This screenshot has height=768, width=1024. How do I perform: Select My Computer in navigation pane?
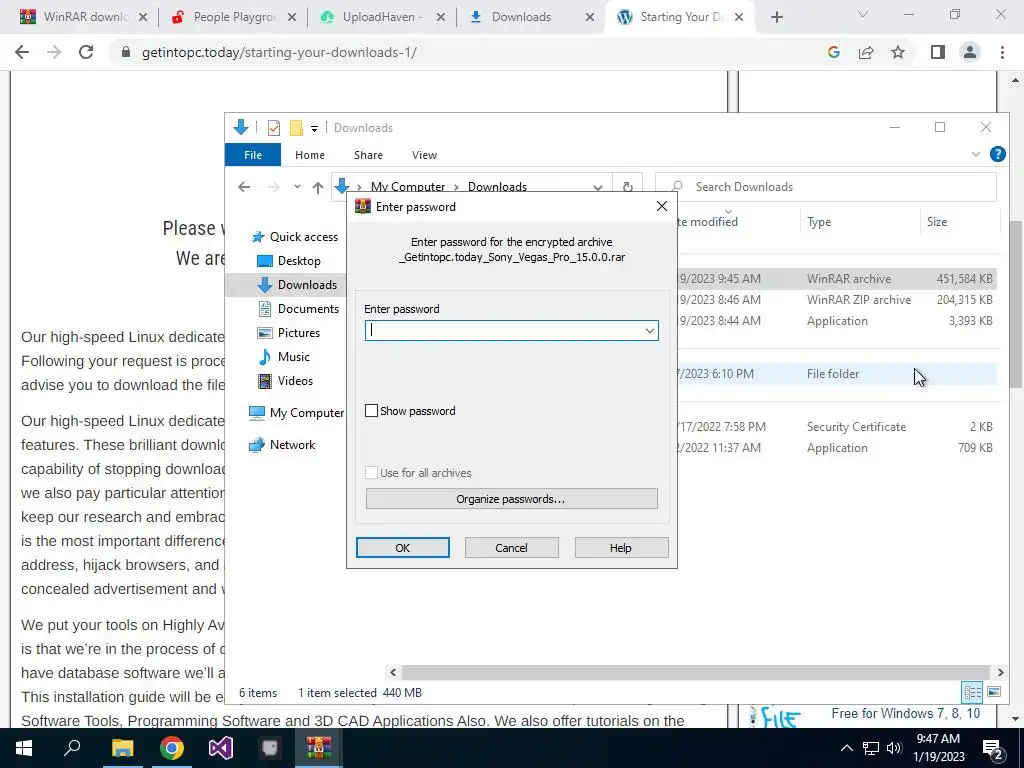[296, 413]
